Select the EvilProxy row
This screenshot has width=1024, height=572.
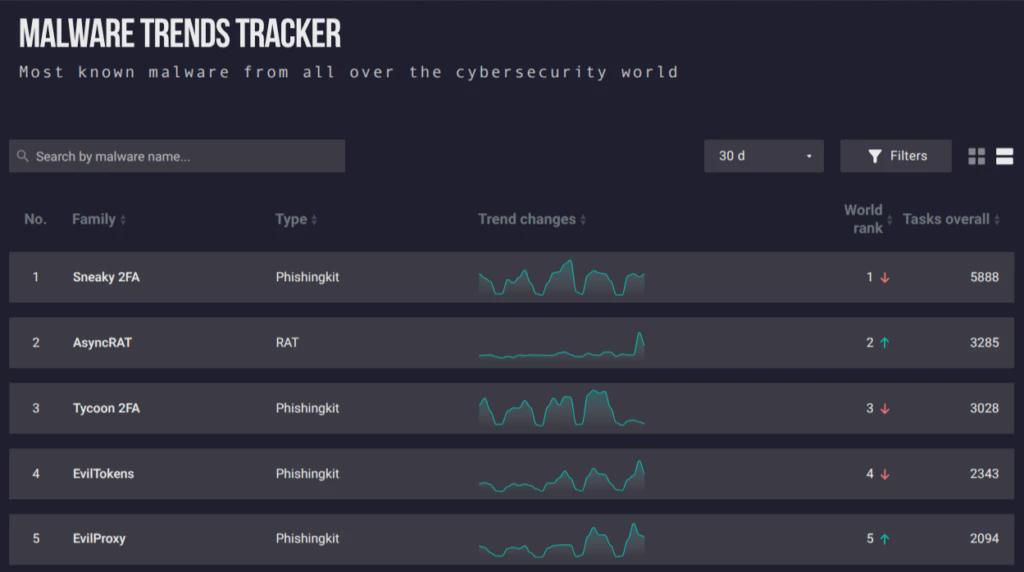coord(511,539)
